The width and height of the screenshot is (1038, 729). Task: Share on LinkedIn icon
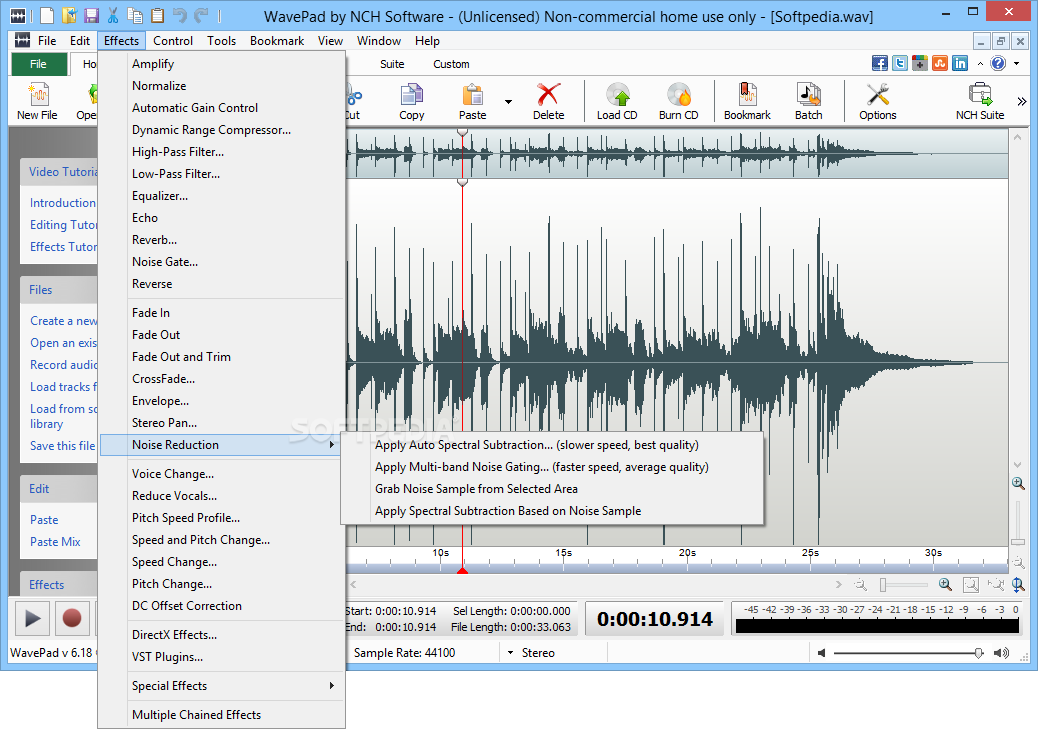(x=960, y=64)
